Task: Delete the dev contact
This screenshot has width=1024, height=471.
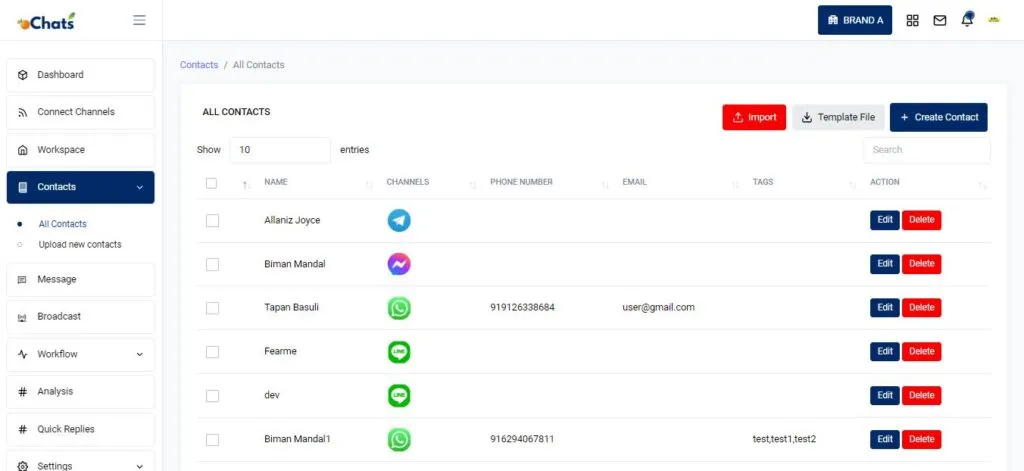Action: (x=921, y=395)
